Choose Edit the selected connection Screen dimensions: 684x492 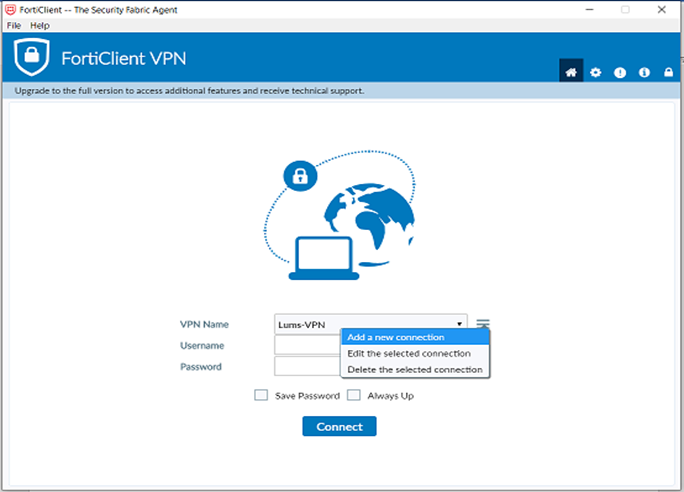(x=415, y=353)
